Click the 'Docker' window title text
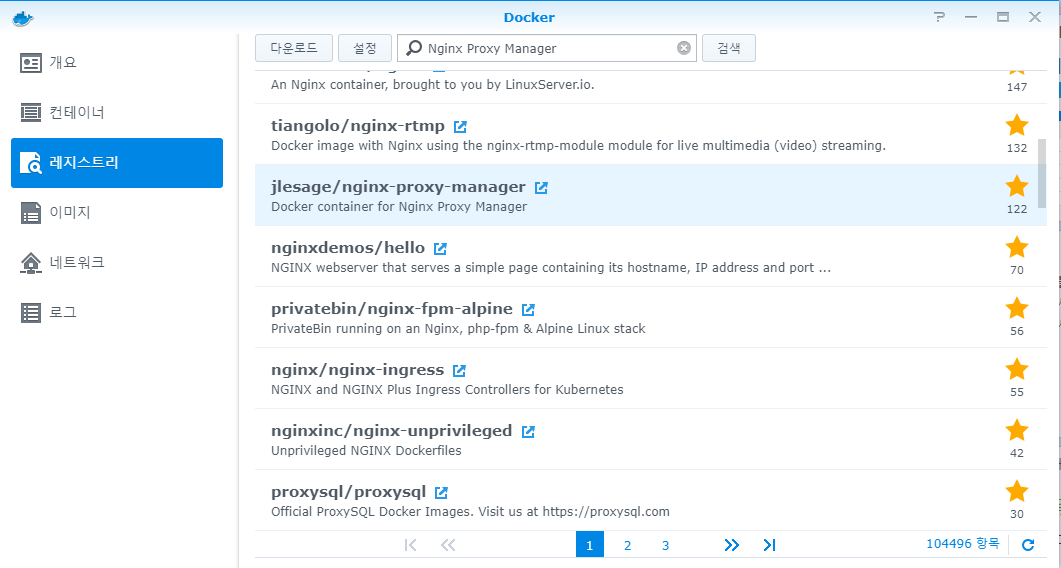The image size is (1061, 568). click(x=529, y=18)
